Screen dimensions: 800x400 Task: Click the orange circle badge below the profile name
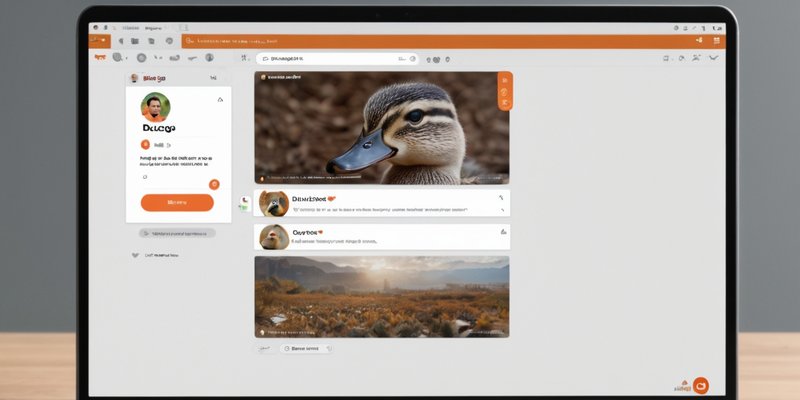point(145,144)
